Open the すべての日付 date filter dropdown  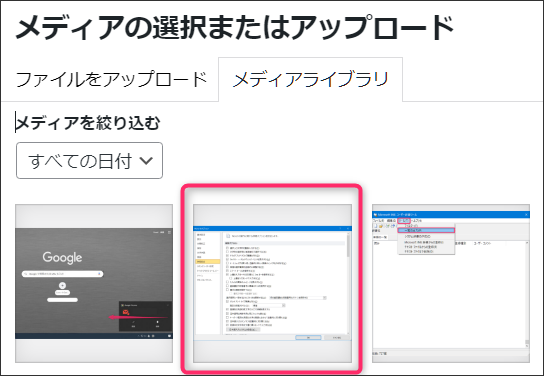coord(89,161)
